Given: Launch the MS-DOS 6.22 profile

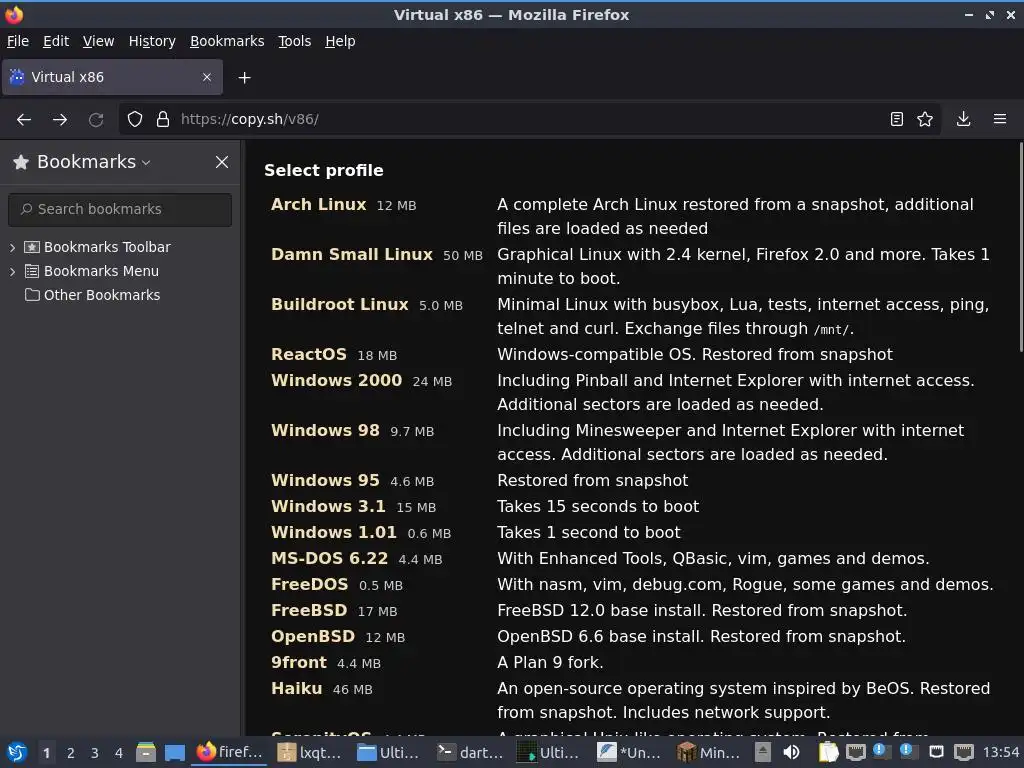Looking at the screenshot, I should 330,559.
